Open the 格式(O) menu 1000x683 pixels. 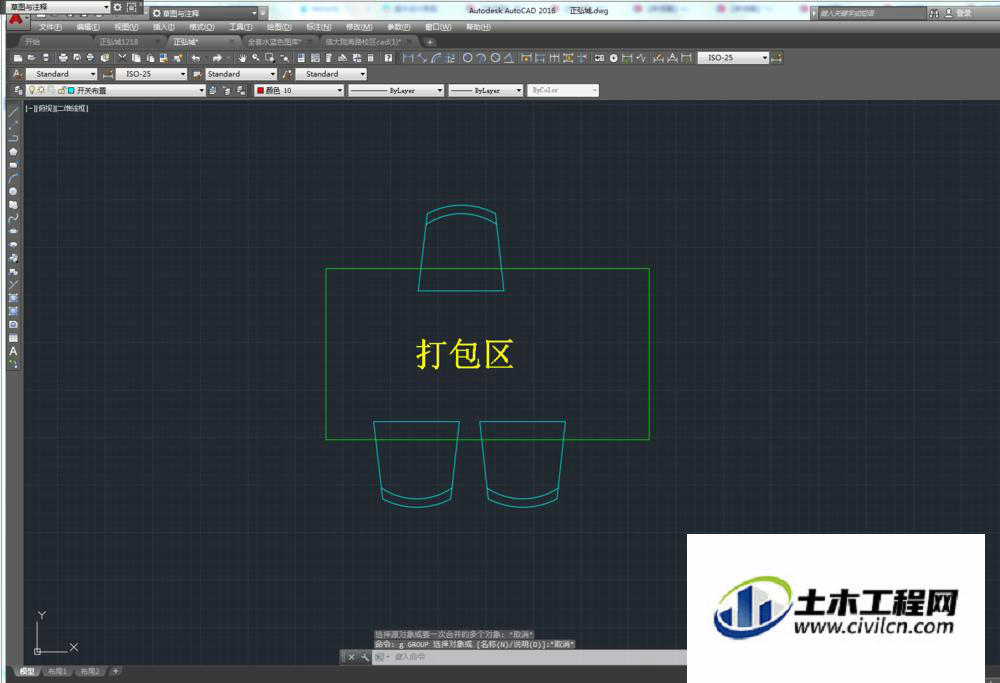click(x=202, y=27)
